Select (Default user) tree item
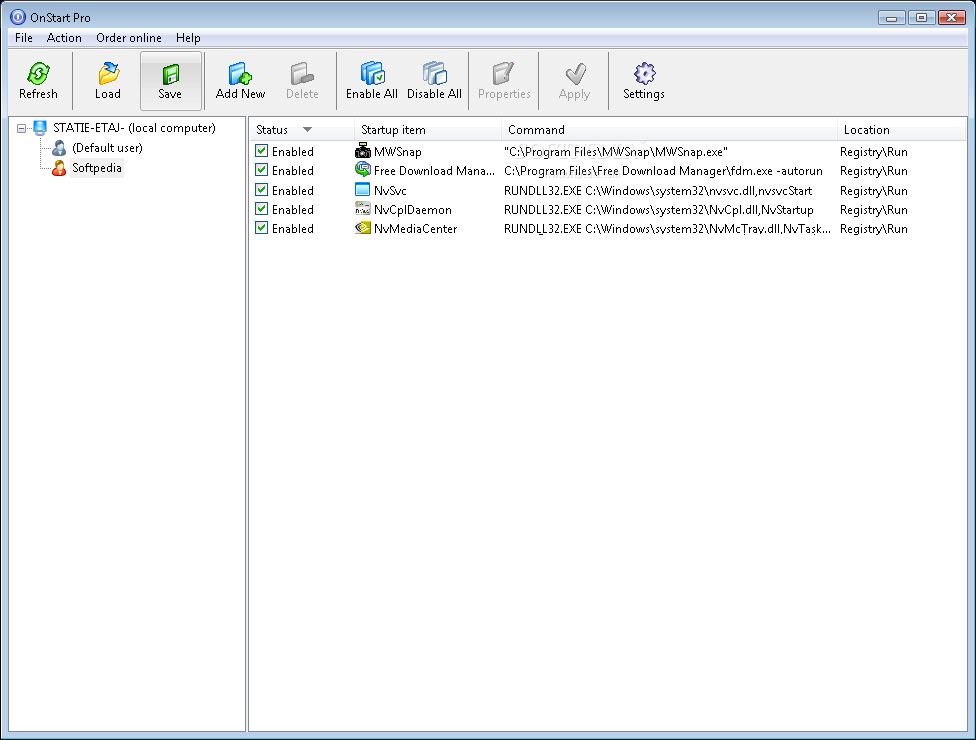This screenshot has height=740, width=976. pos(107,148)
